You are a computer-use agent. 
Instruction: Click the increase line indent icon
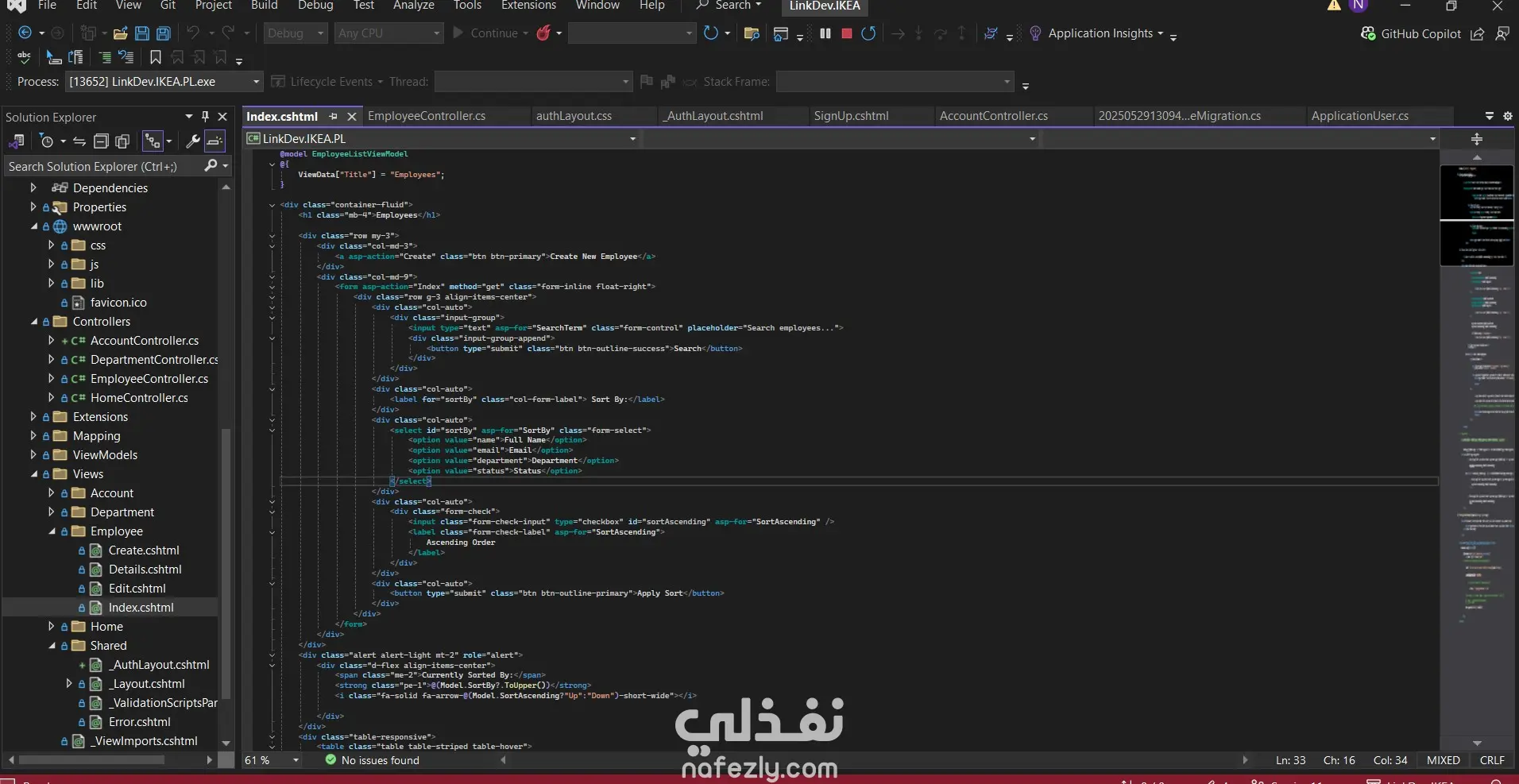point(105,57)
